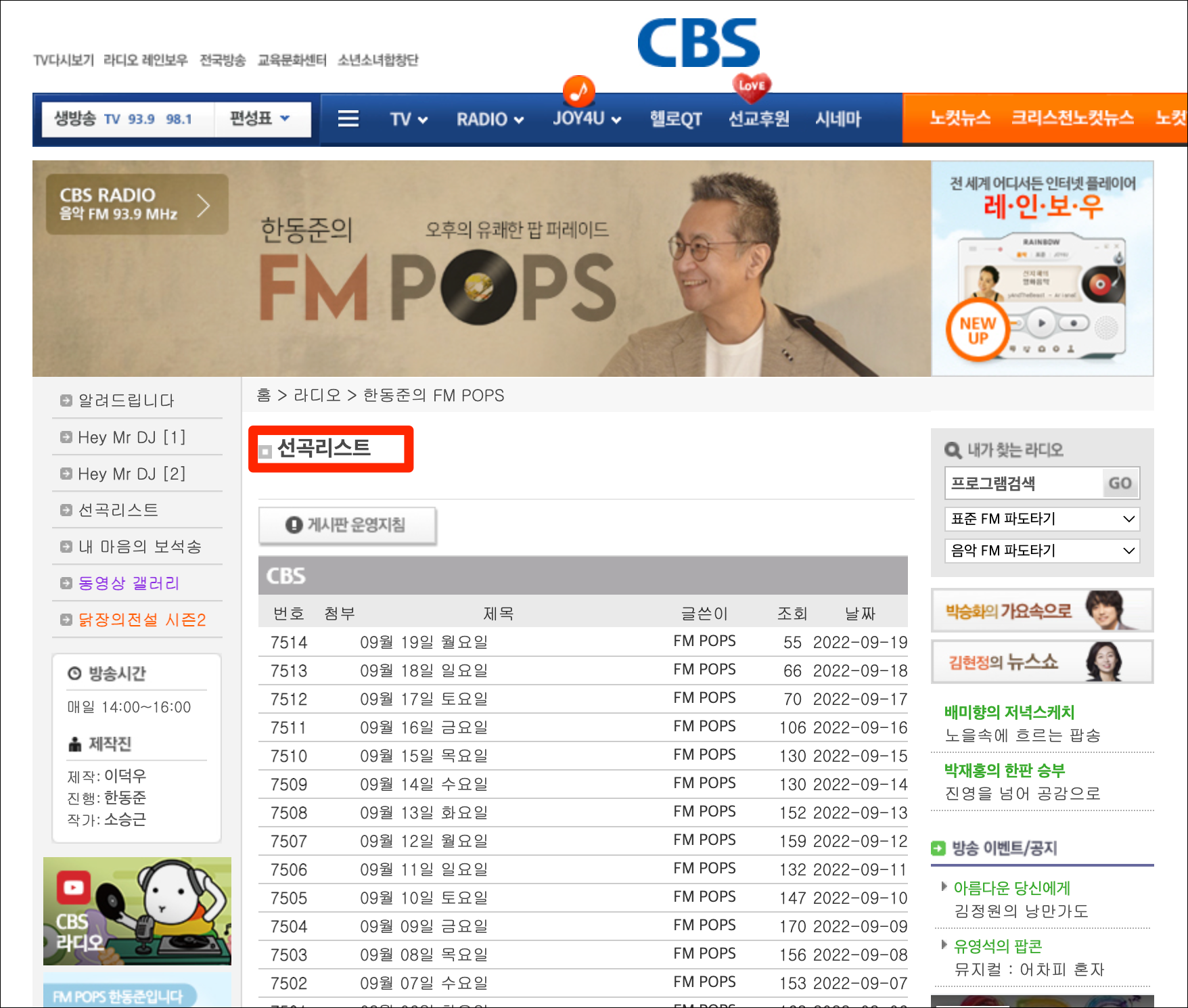Open 시네마 menu item
1188x1008 pixels.
point(838,119)
